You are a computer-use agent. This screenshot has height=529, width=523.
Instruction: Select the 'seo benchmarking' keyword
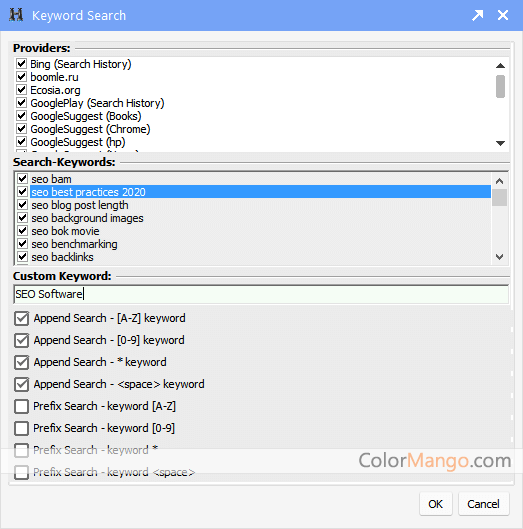[74, 244]
